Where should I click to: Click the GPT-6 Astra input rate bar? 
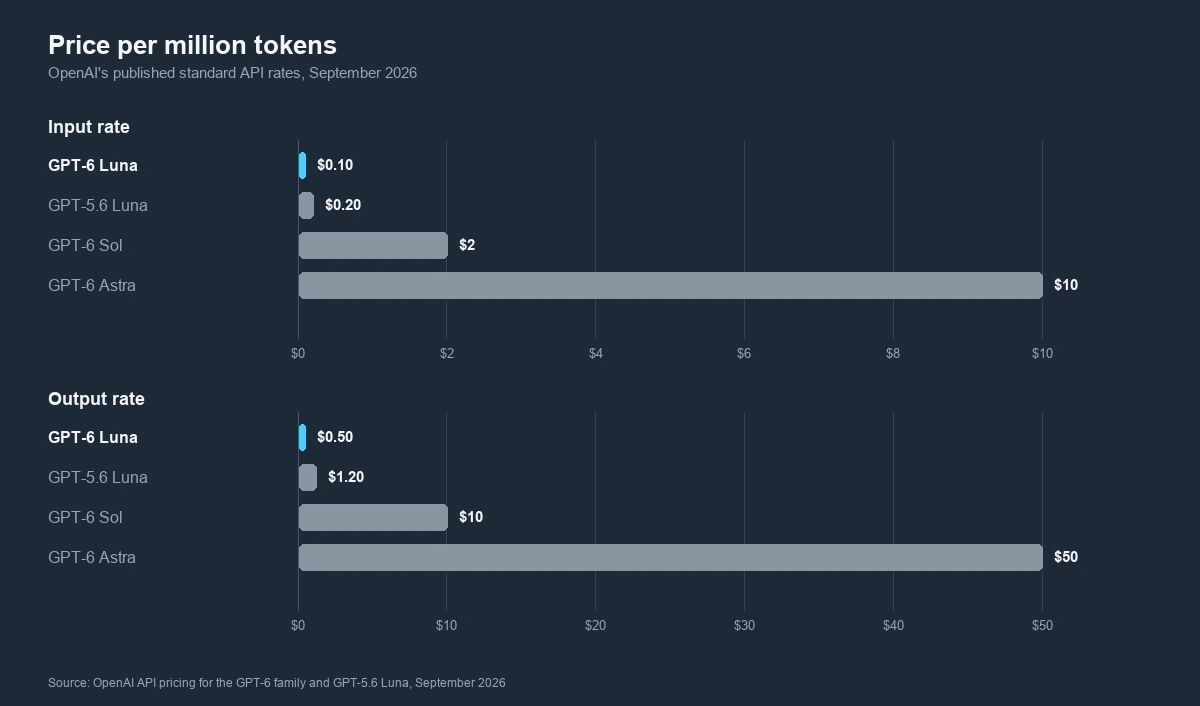click(x=670, y=285)
